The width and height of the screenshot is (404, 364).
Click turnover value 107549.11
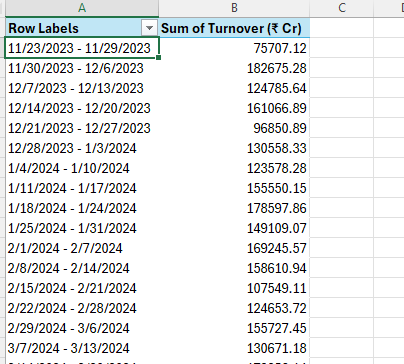click(234, 288)
